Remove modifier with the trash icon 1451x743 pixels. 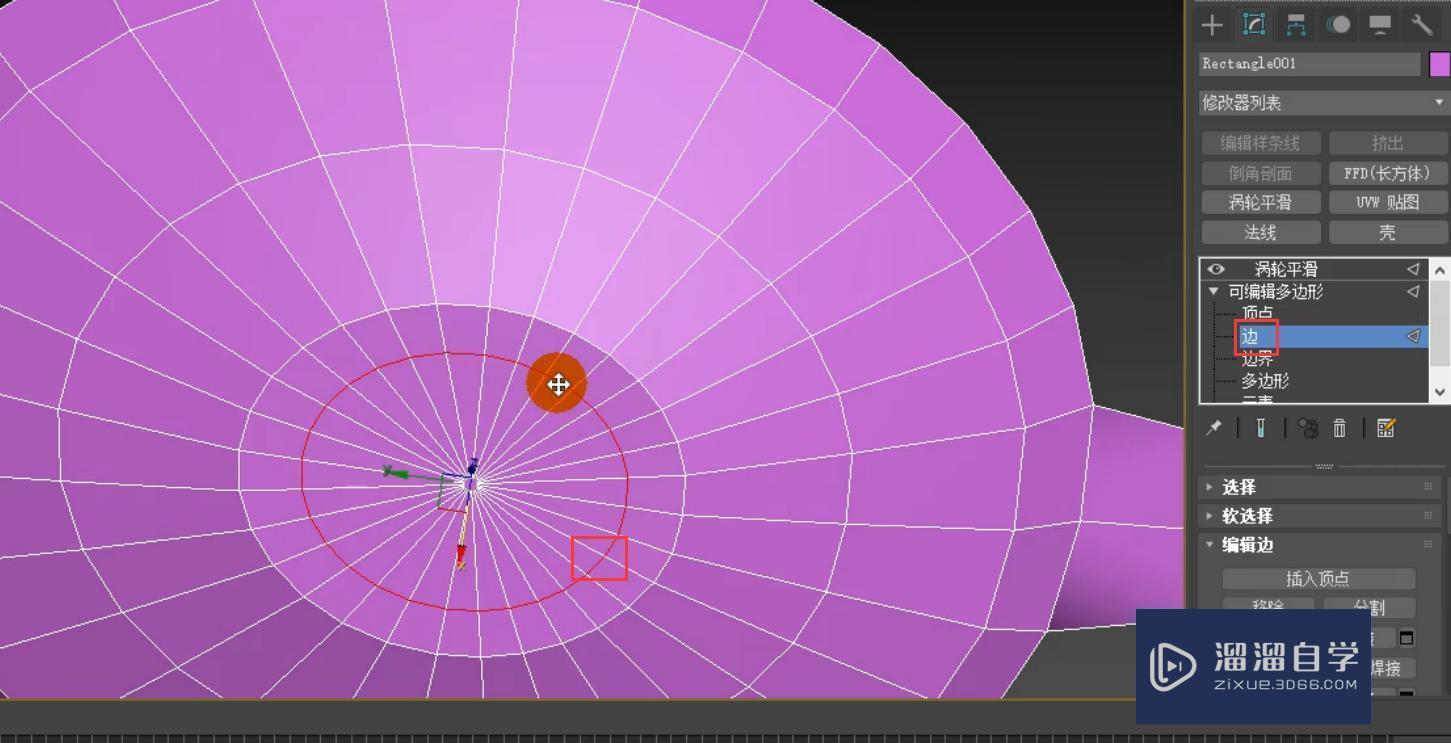tap(1339, 428)
